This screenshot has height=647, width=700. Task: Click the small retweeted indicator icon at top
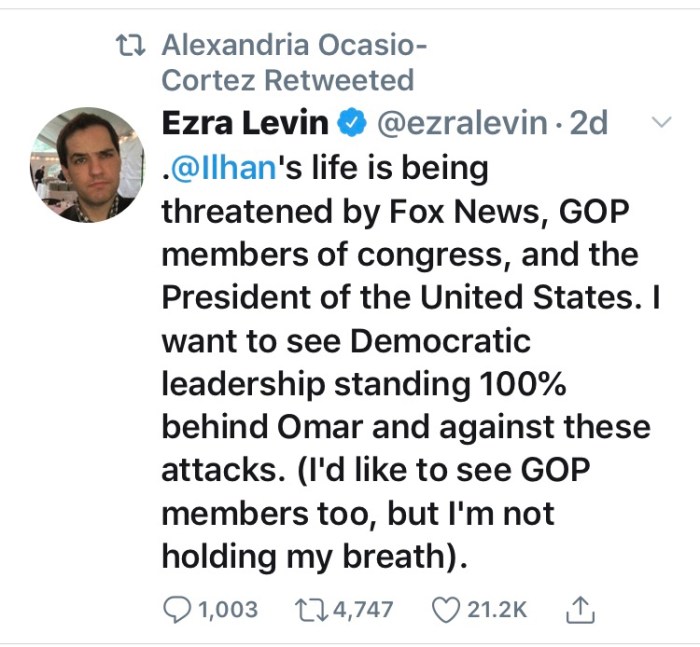[x=131, y=45]
